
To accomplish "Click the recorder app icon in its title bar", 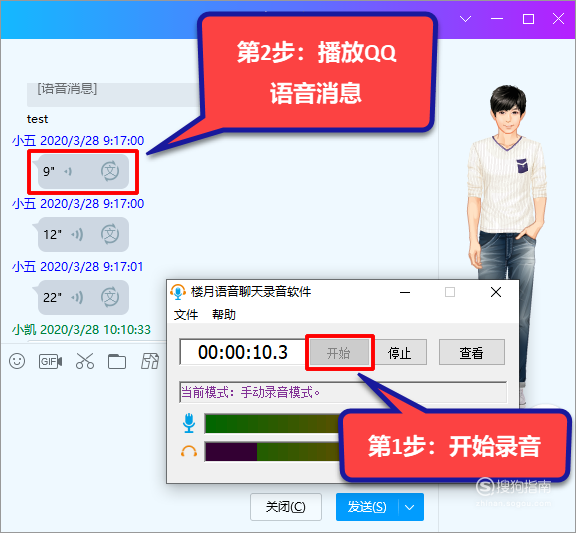I will click(x=178, y=292).
